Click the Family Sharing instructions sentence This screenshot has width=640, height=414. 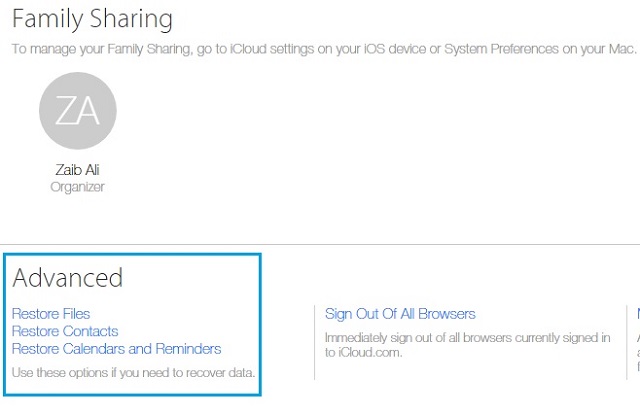324,49
